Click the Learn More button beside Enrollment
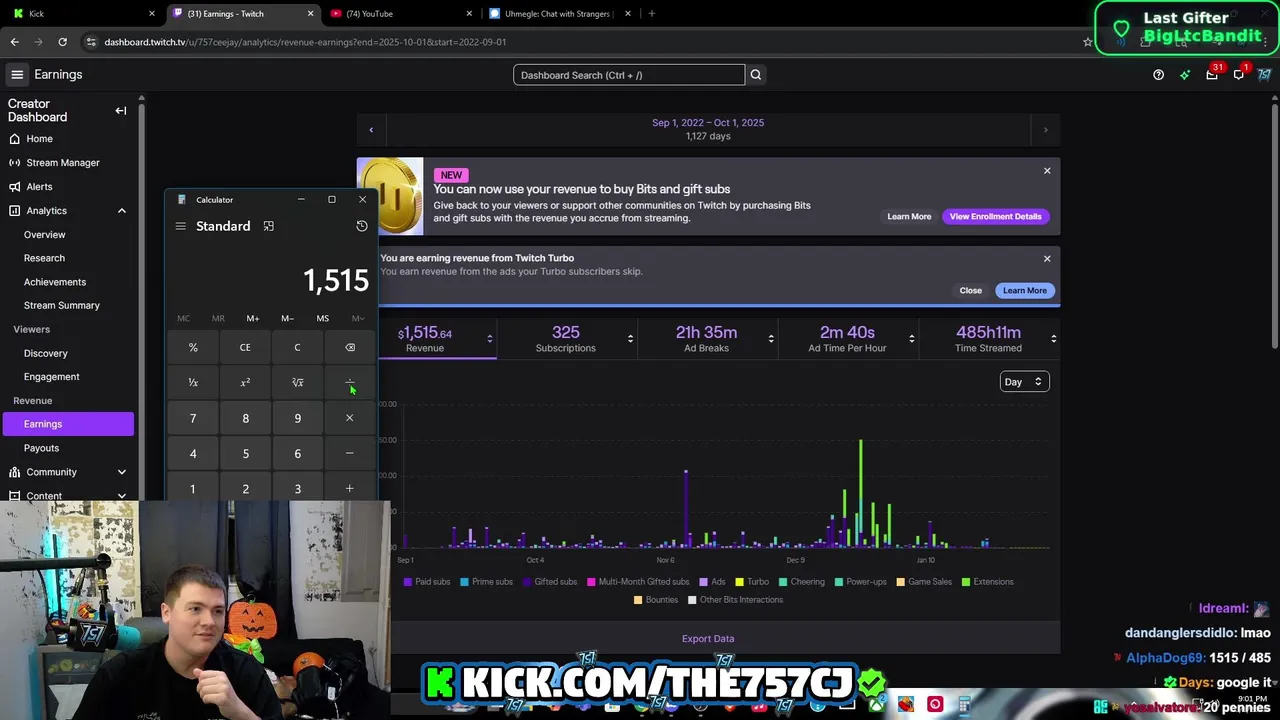 coord(909,216)
